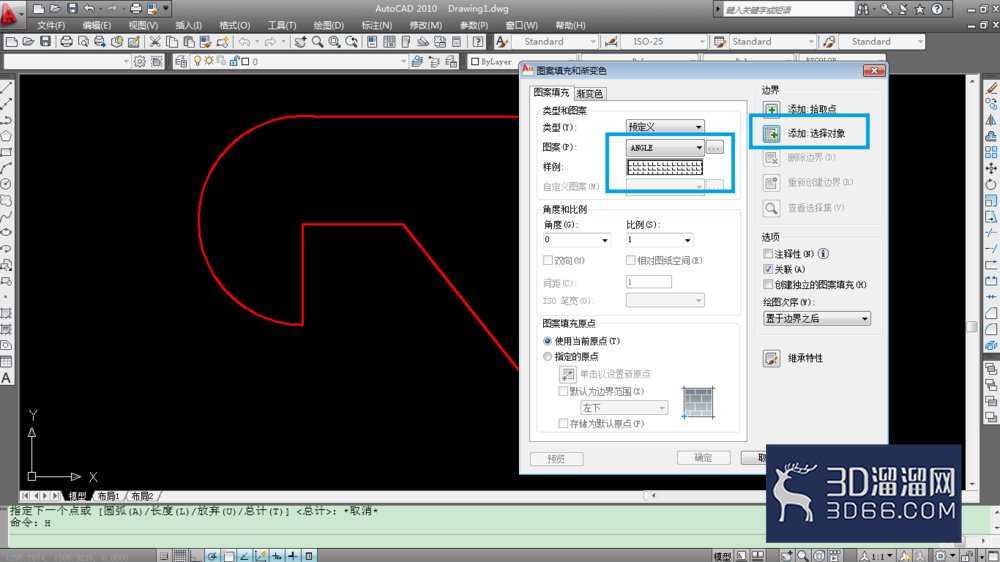Viewport: 1000px width, 562px height.
Task: Enable the Annotative (注释性) checkbox
Action: click(x=768, y=254)
